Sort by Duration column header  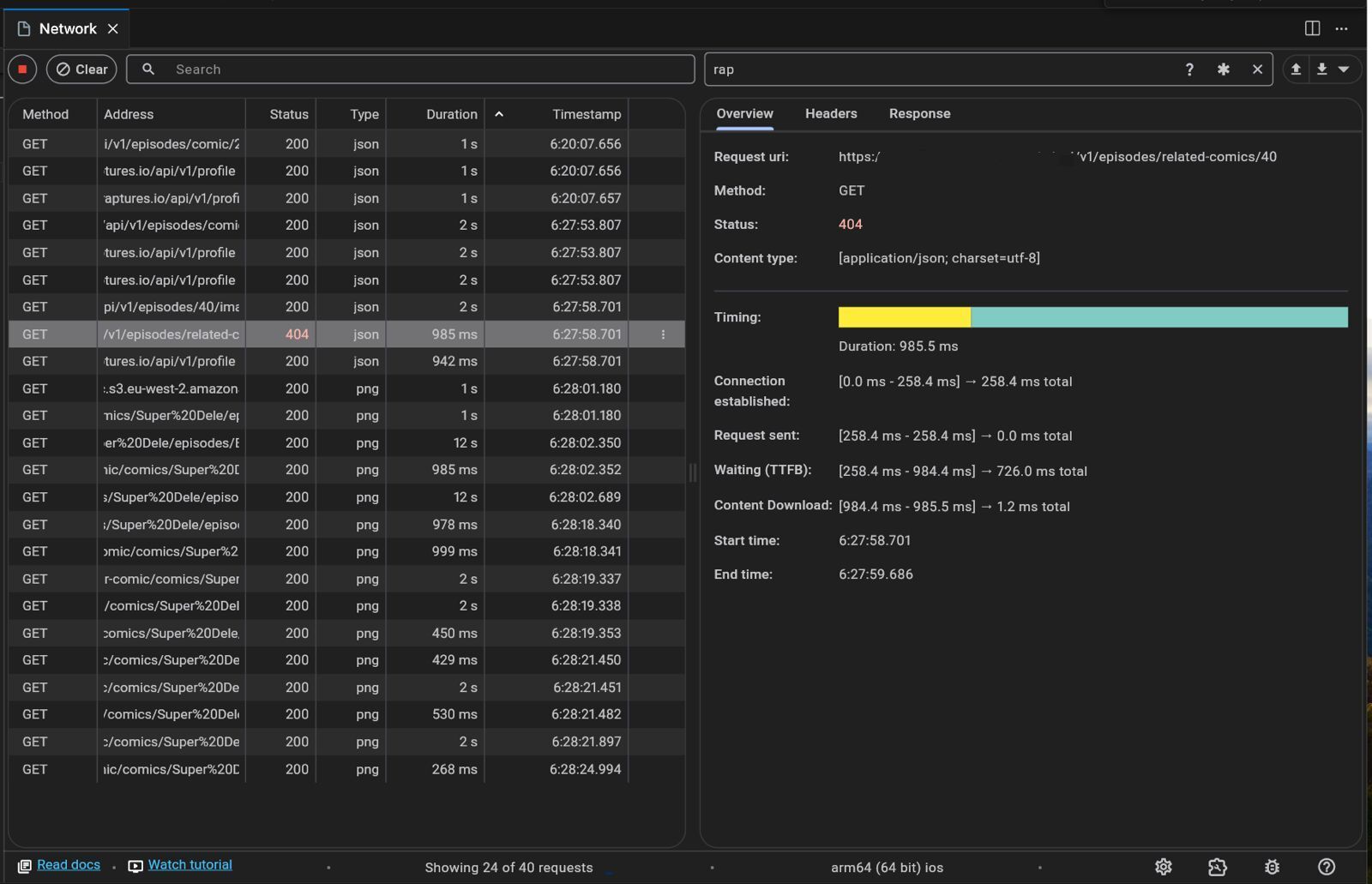pos(435,114)
